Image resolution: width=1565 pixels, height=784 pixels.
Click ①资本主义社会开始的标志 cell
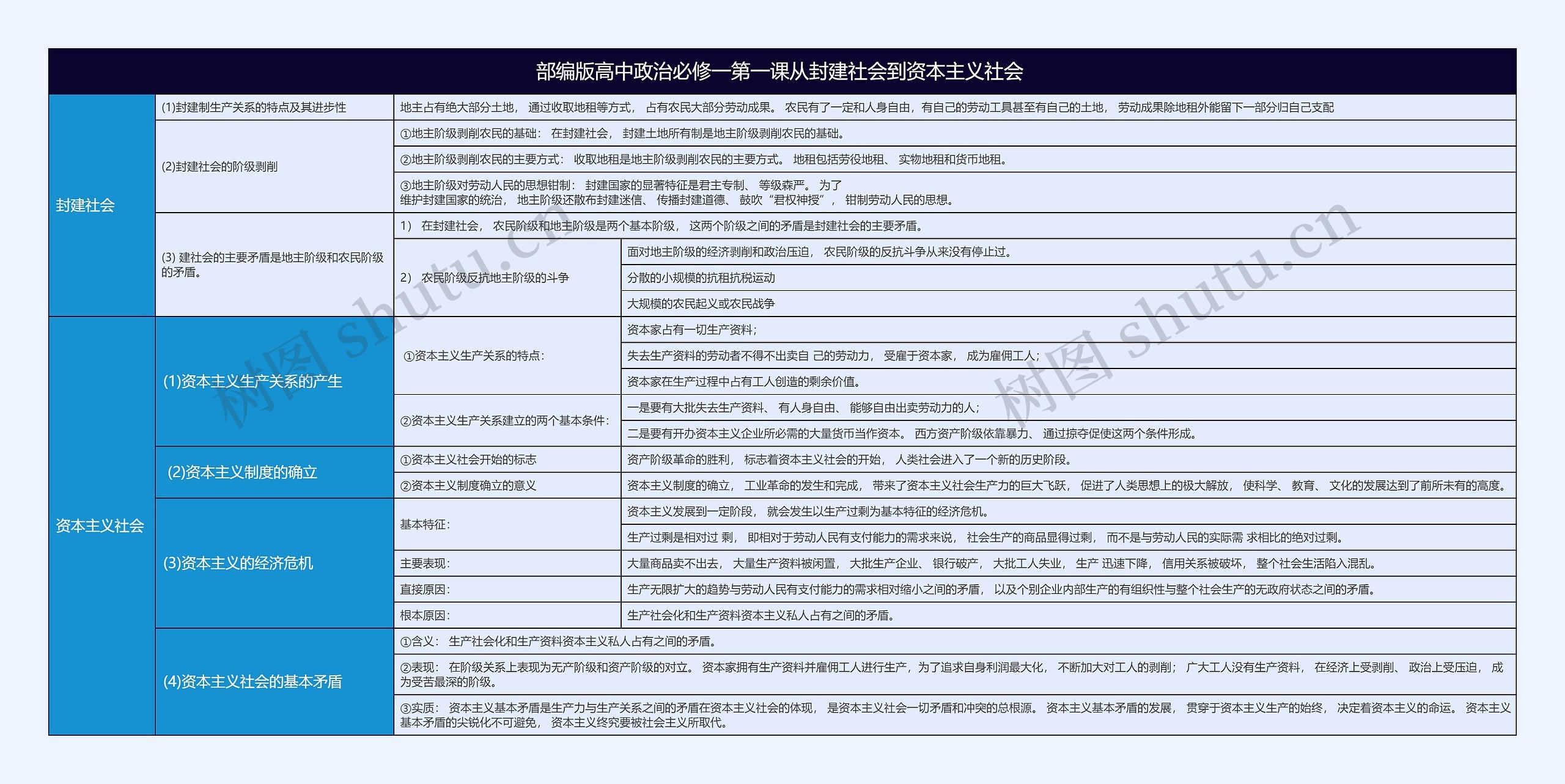click(507, 460)
